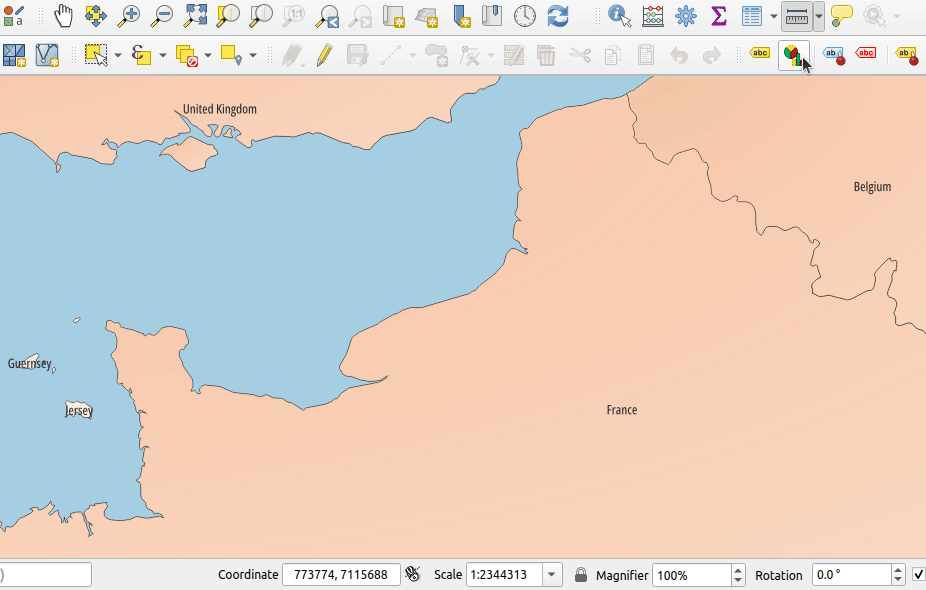Open the Processing Toolbox gear icon

tap(686, 16)
